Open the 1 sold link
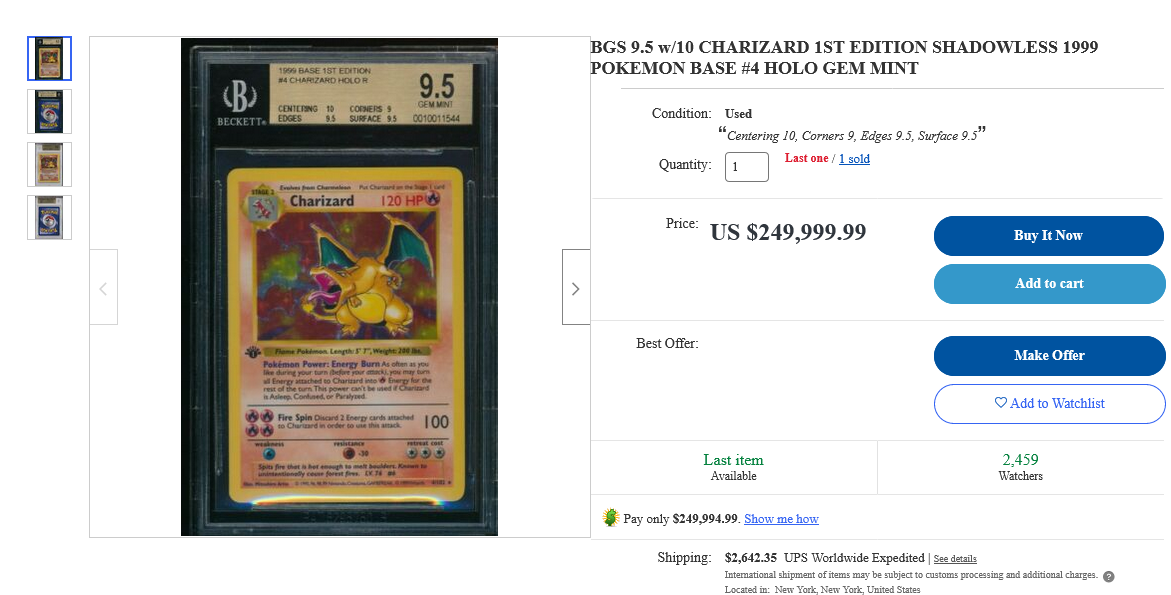Screen dimensions: 1171x595 click(x=854, y=158)
